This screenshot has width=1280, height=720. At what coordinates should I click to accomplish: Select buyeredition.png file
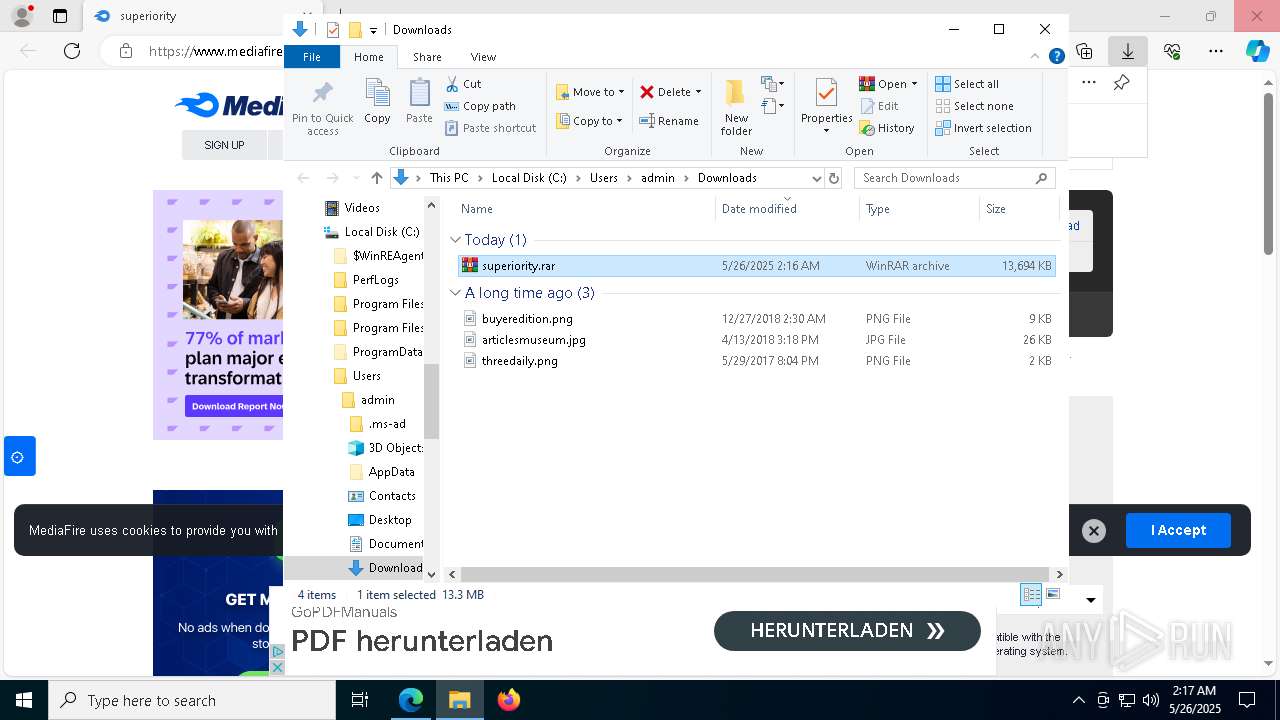(756, 319)
